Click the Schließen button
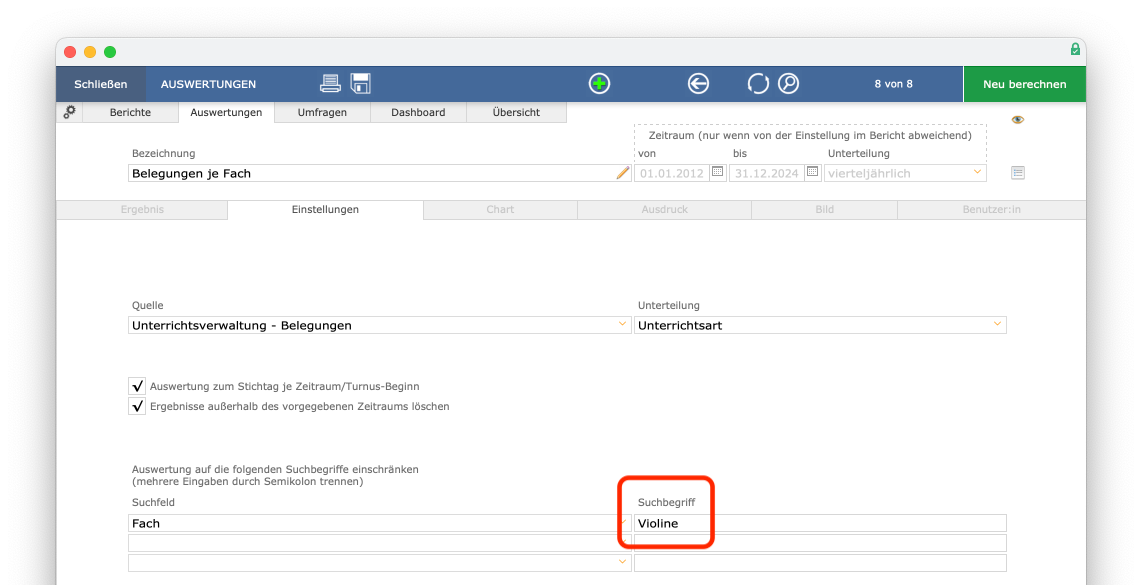Viewport: 1142px width, 585px height. tap(101, 84)
